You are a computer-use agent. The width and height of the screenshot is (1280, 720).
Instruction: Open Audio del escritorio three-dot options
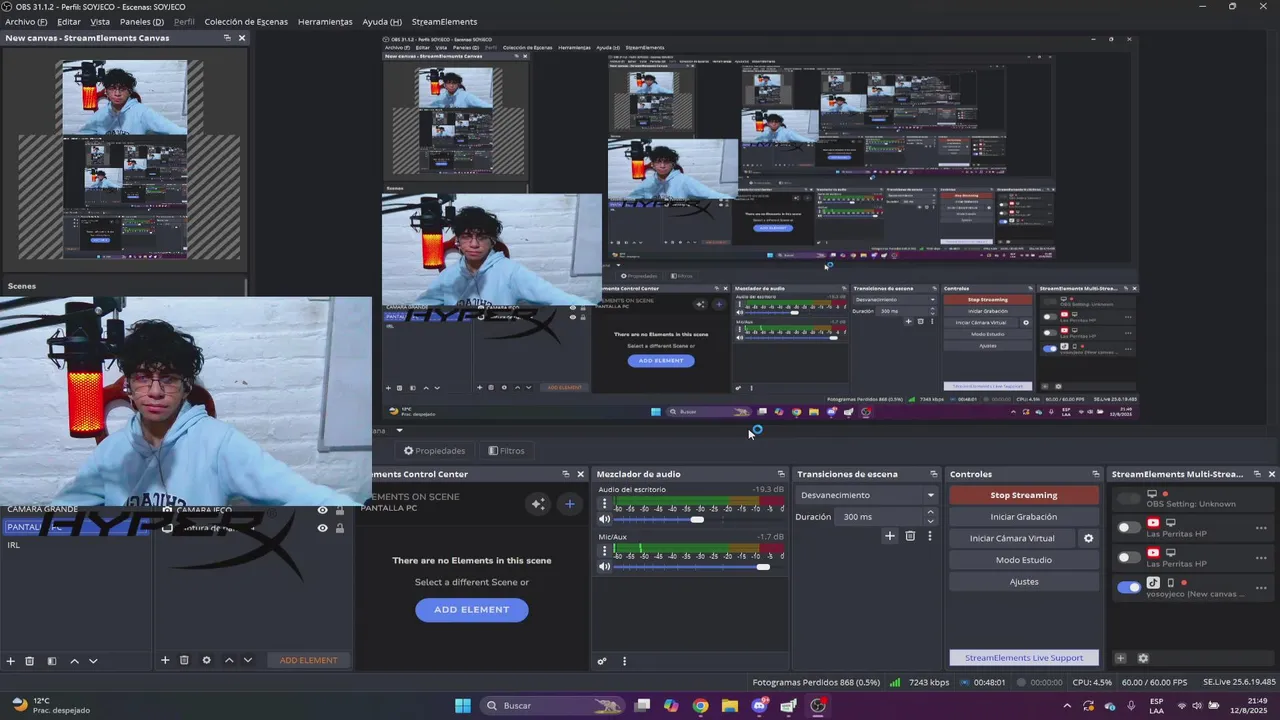[x=604, y=505]
